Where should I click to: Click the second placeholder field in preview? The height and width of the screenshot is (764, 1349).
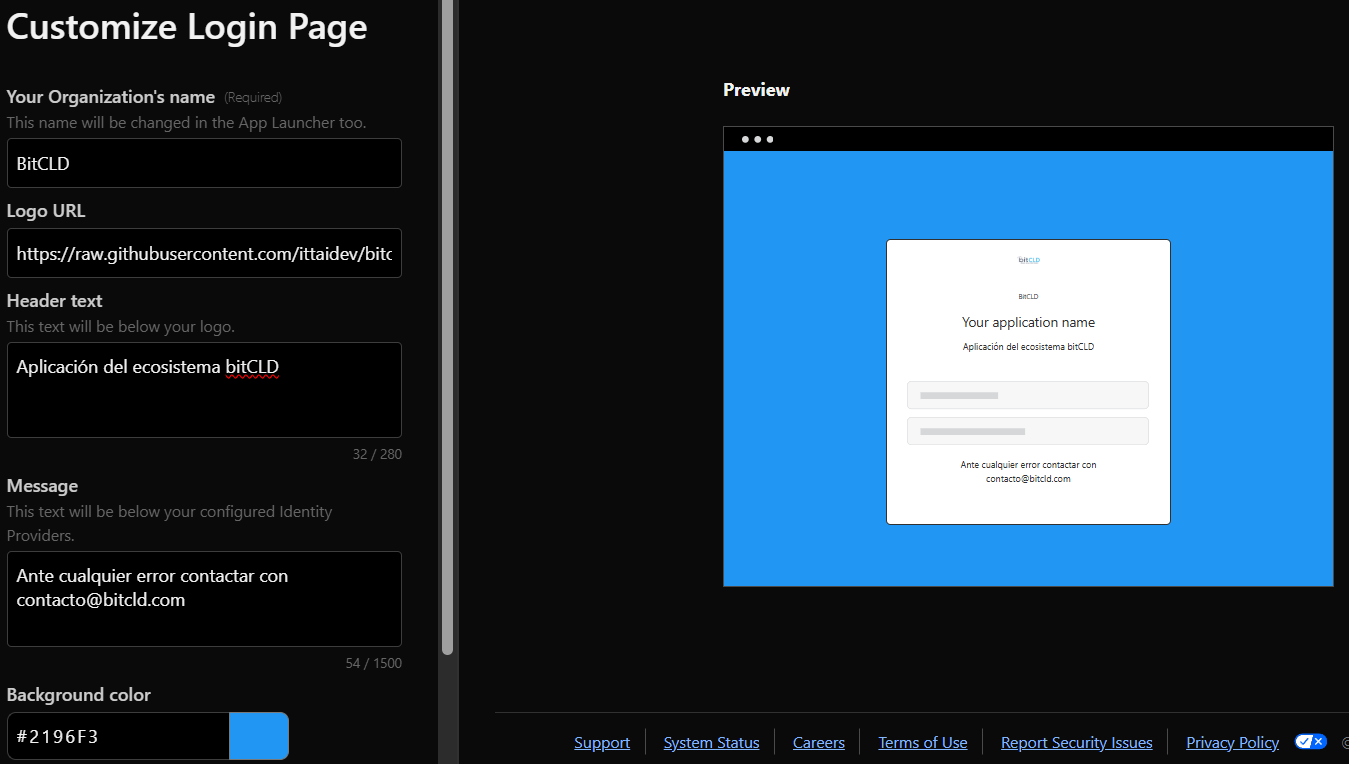(1027, 431)
